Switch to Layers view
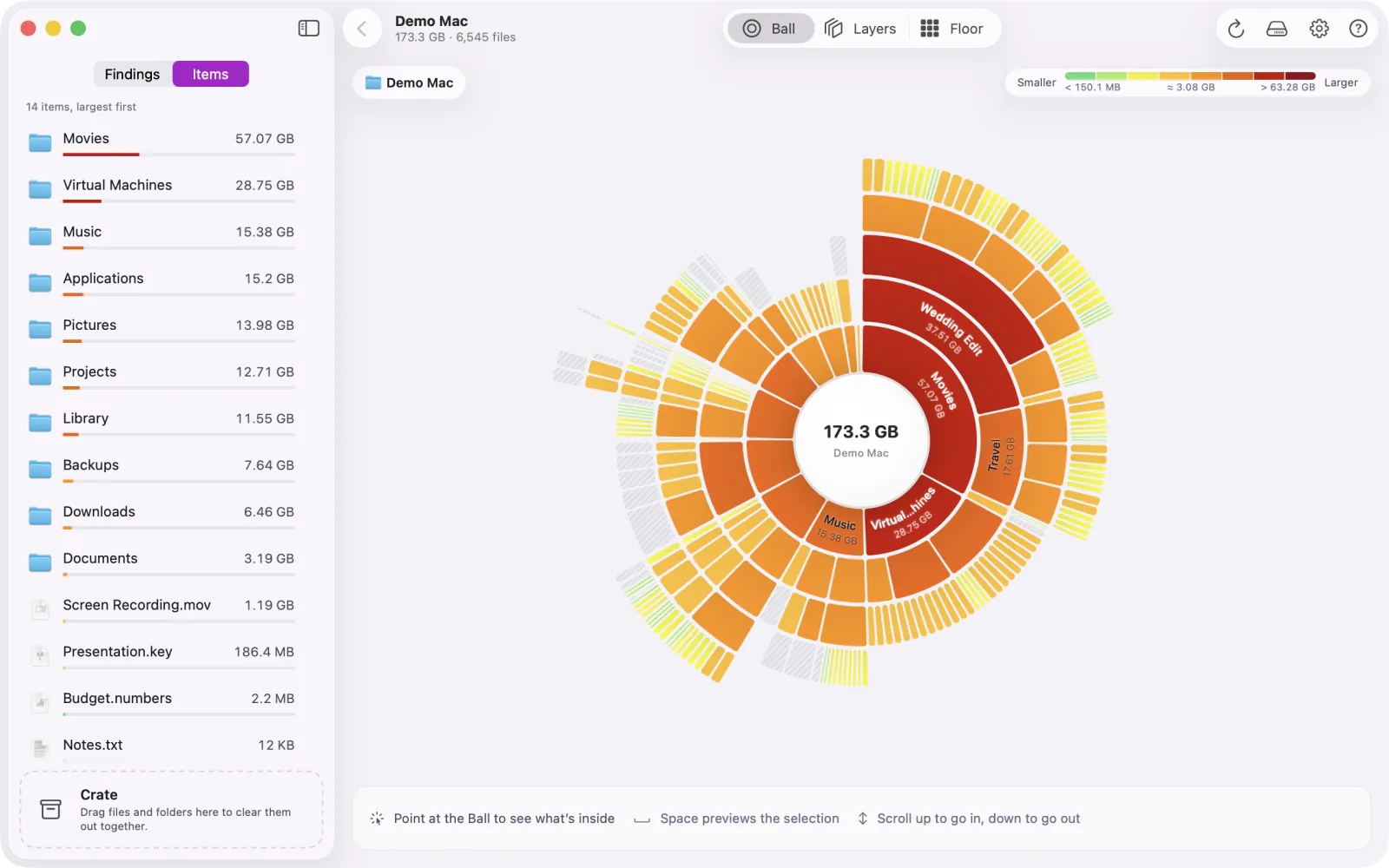 click(860, 29)
